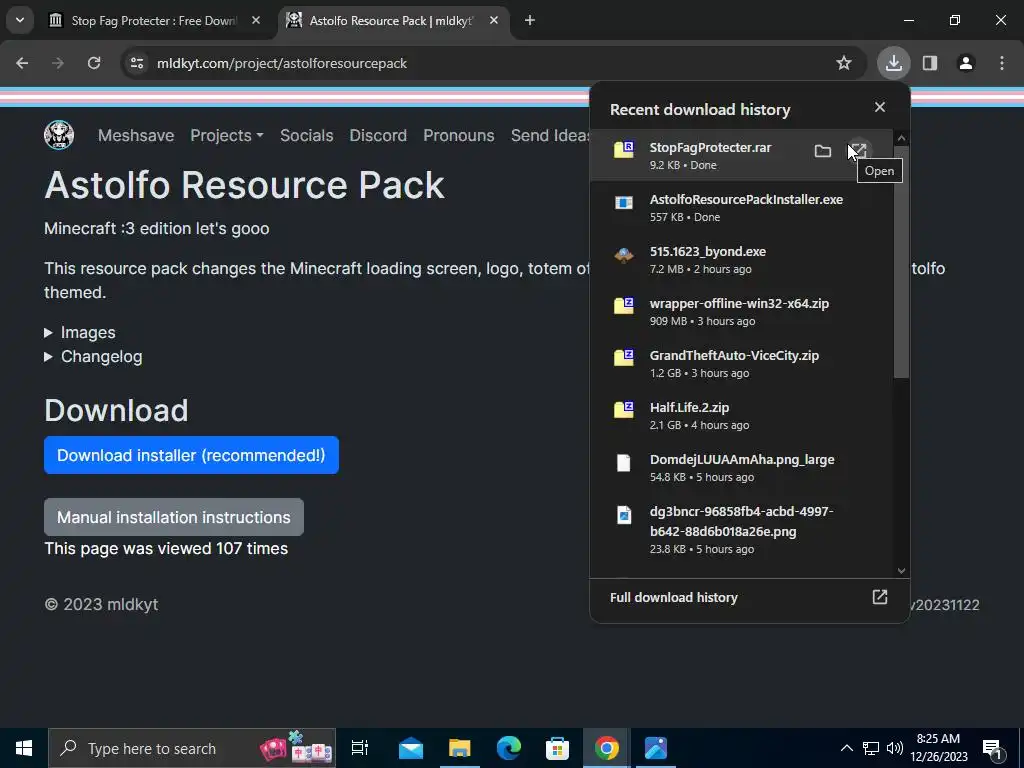Click the 515.1623_byond.exe file icon
The image size is (1024, 768).
click(x=624, y=255)
